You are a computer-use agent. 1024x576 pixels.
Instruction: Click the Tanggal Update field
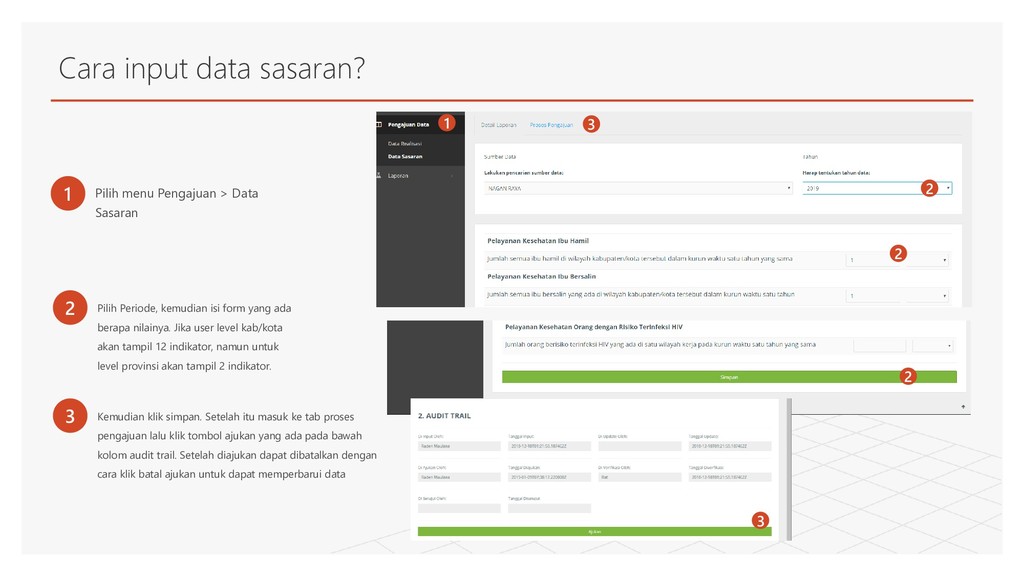pos(729,446)
